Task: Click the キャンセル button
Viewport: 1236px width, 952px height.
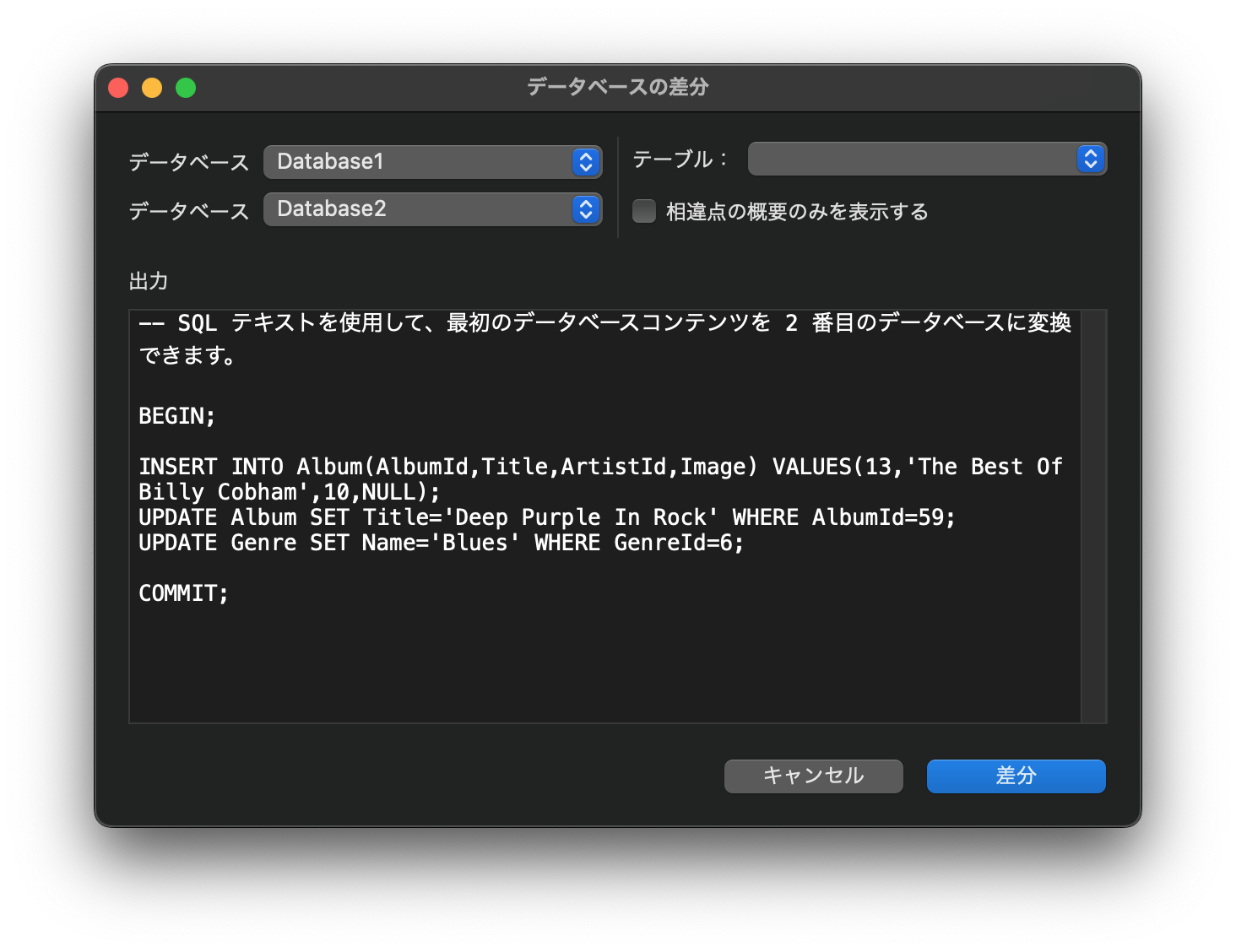Action: (x=814, y=776)
